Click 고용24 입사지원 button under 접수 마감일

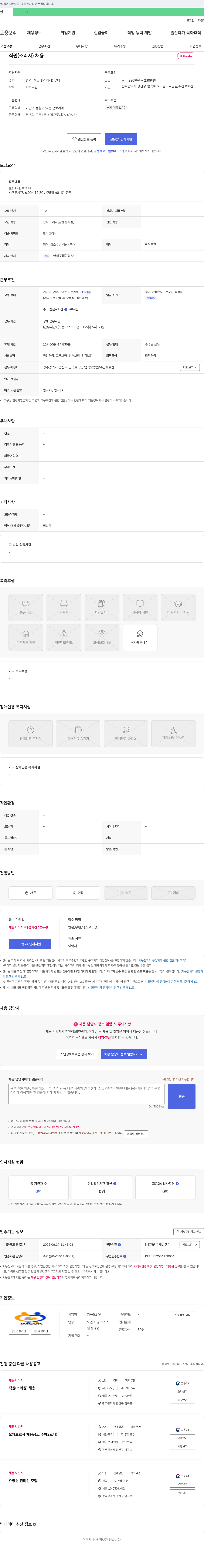tap(30, 944)
